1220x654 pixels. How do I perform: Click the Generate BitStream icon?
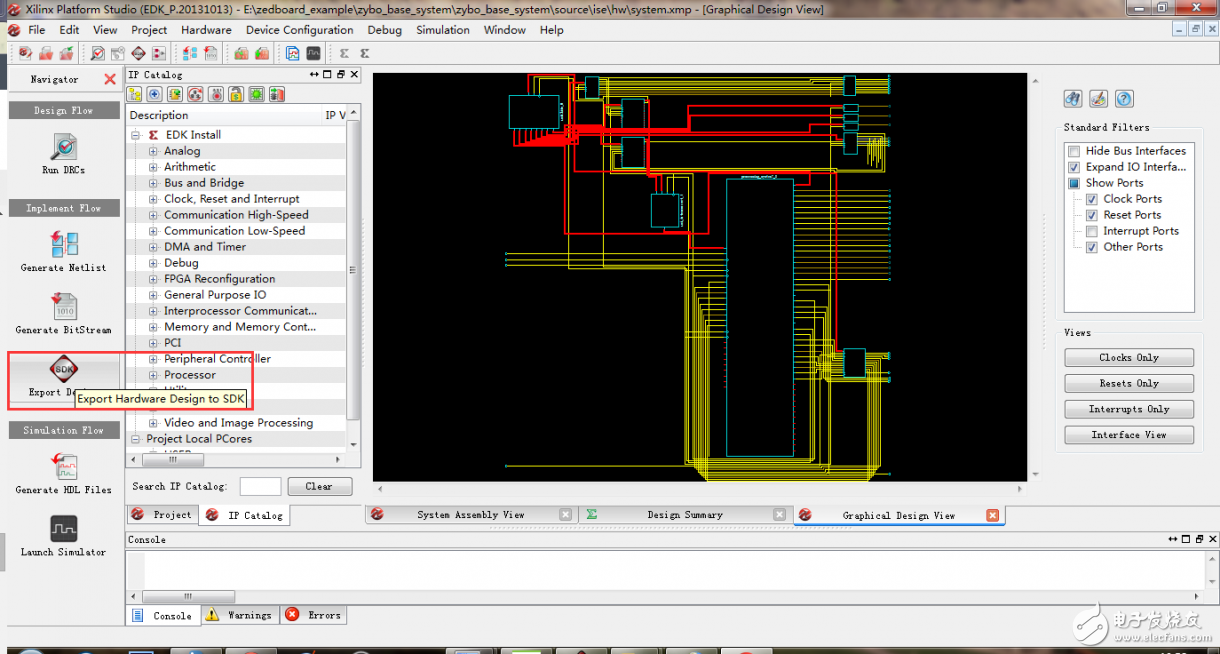(x=64, y=307)
